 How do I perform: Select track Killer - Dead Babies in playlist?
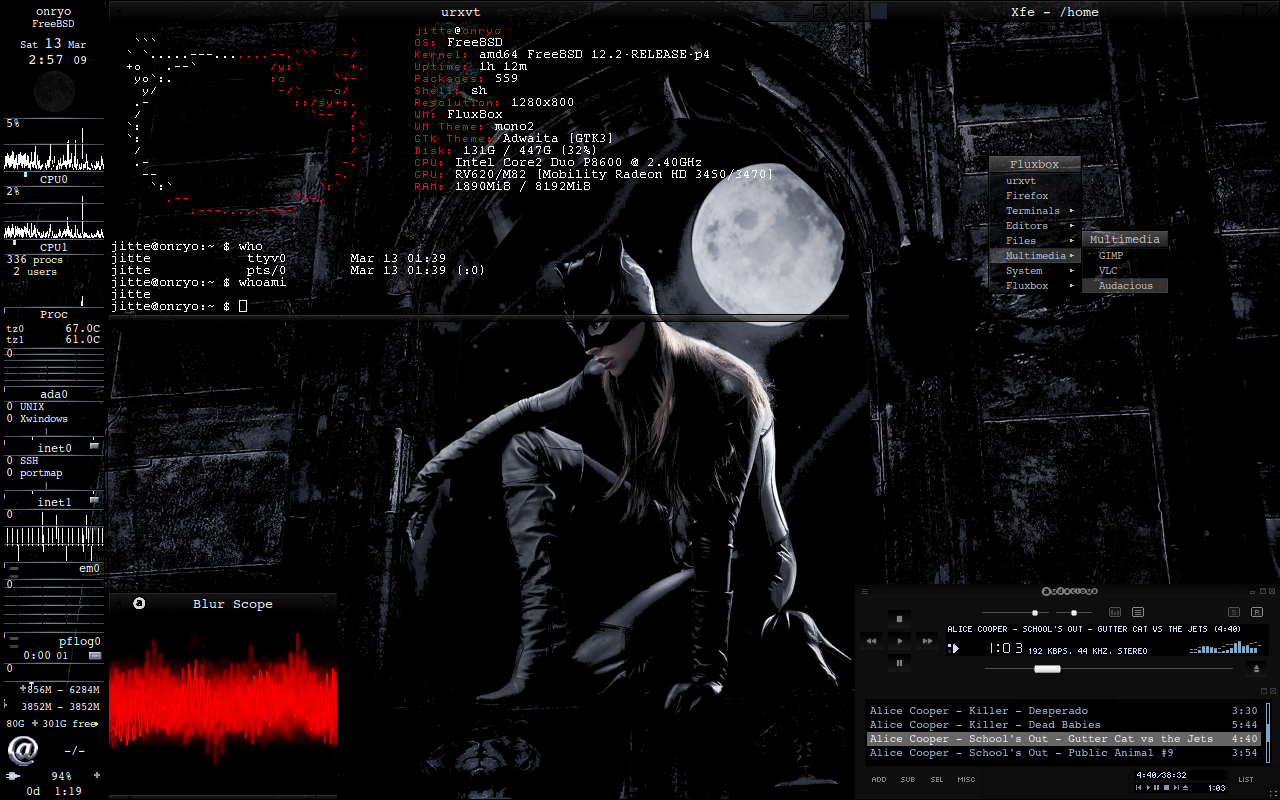point(1064,725)
